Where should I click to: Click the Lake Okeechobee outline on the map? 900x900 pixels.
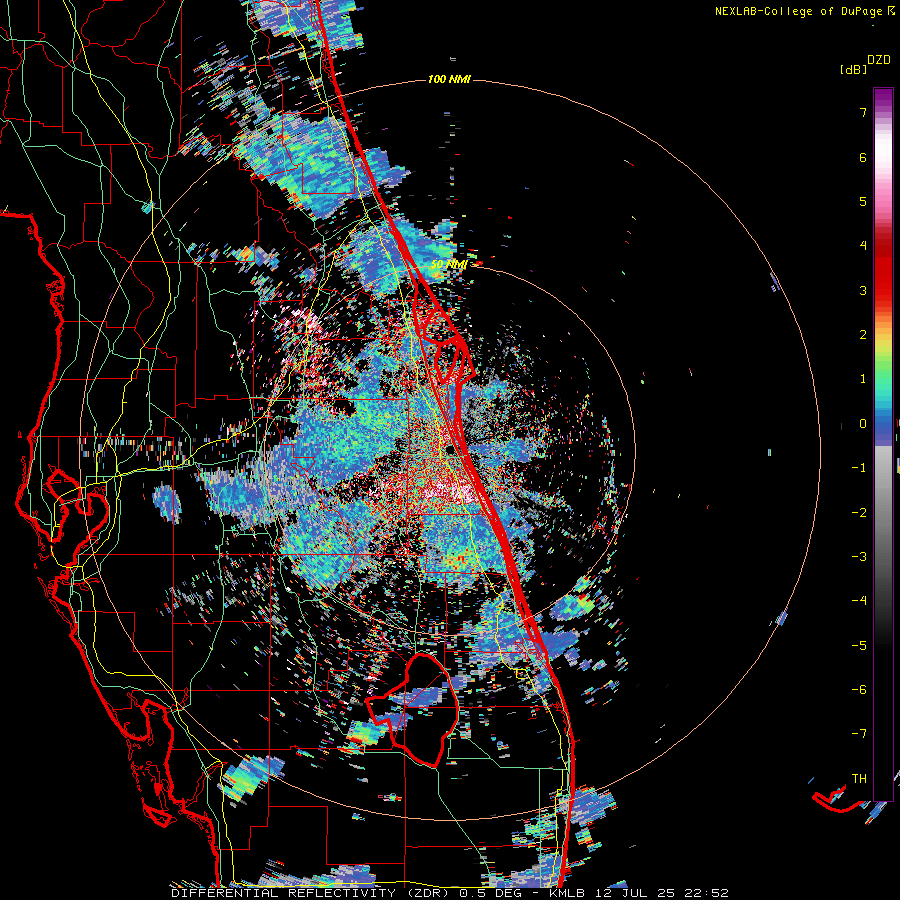click(413, 709)
